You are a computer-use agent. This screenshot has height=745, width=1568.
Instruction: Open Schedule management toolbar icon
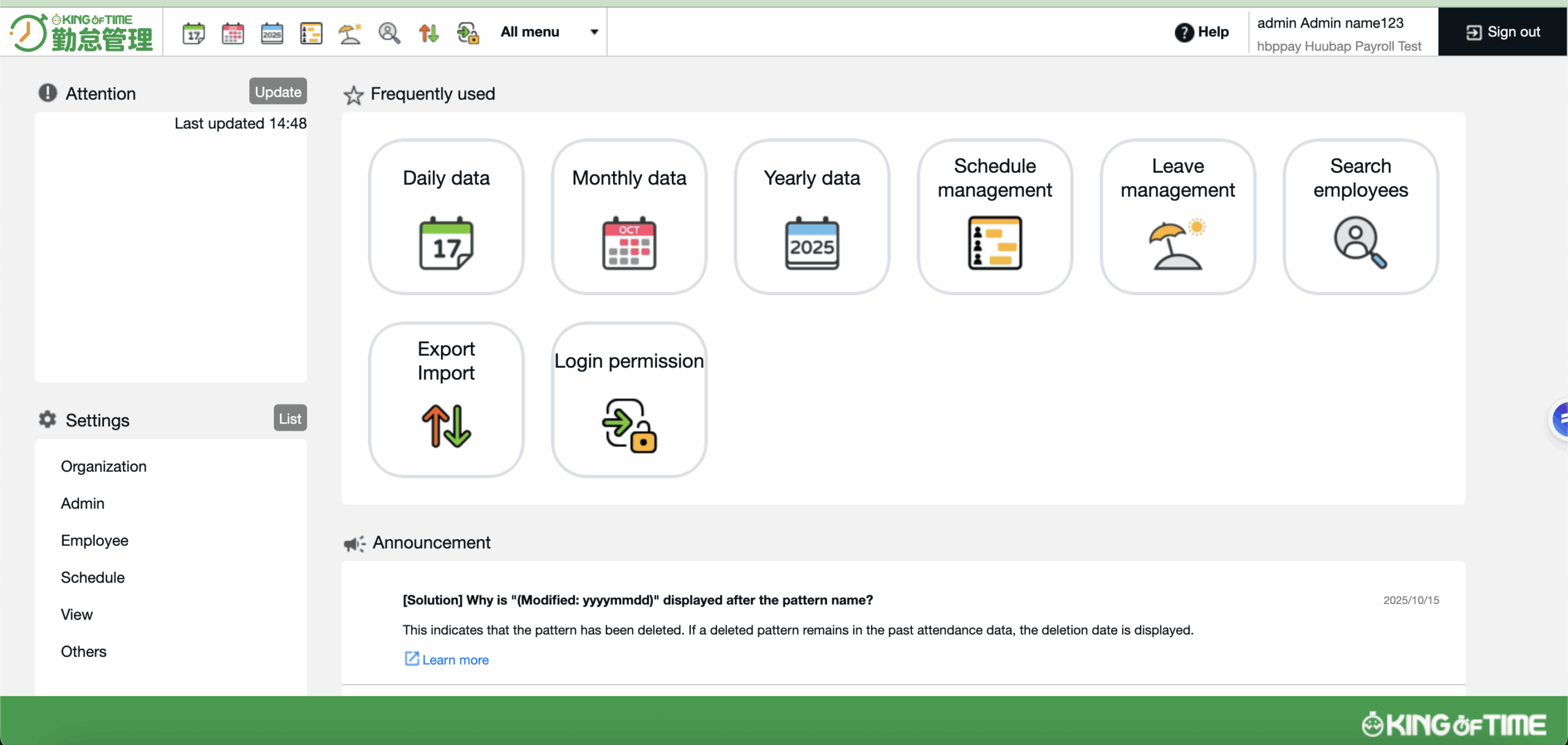click(x=311, y=32)
